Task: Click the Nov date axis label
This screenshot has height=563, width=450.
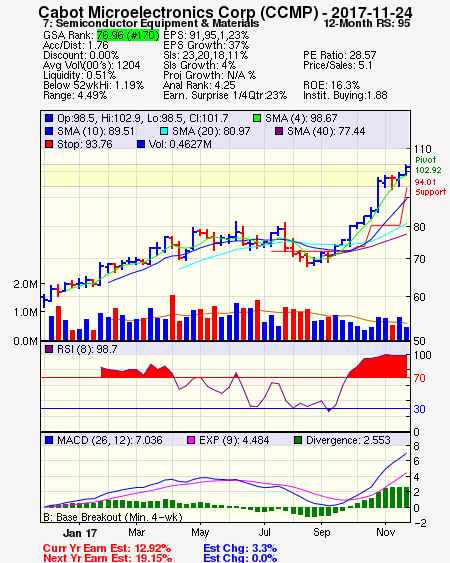Action: pos(385,532)
